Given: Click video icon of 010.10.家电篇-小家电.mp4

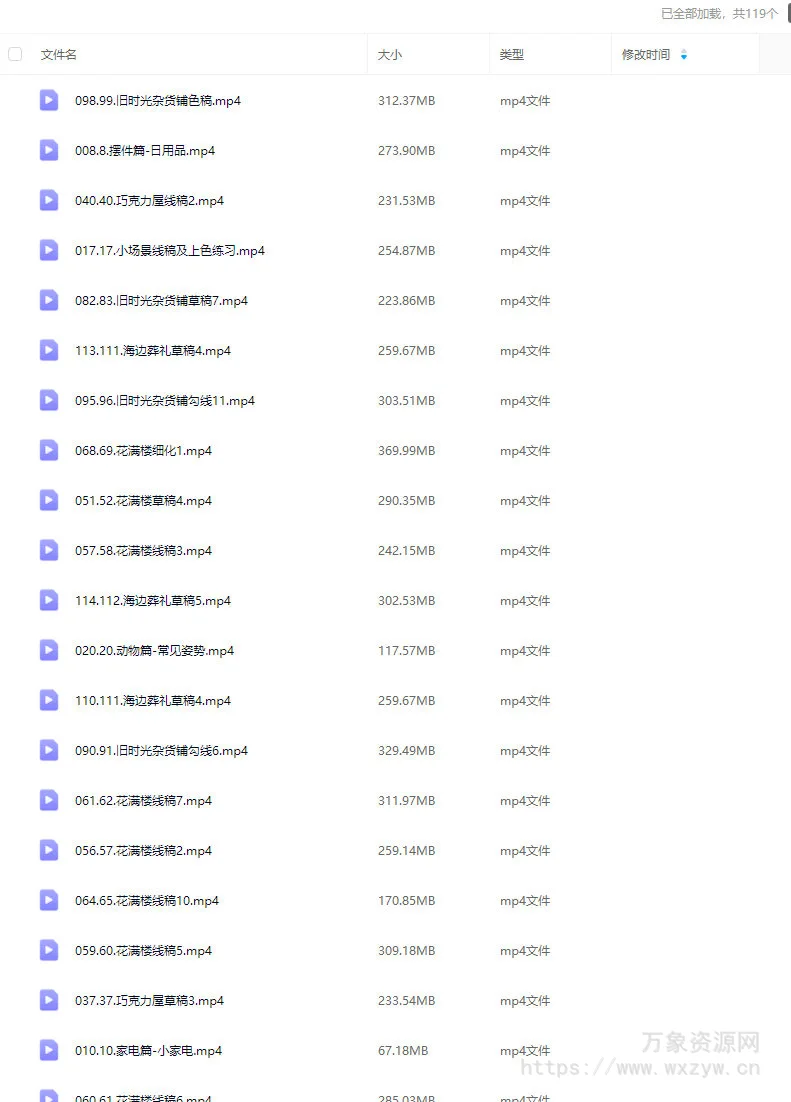Looking at the screenshot, I should pyautogui.click(x=49, y=1050).
